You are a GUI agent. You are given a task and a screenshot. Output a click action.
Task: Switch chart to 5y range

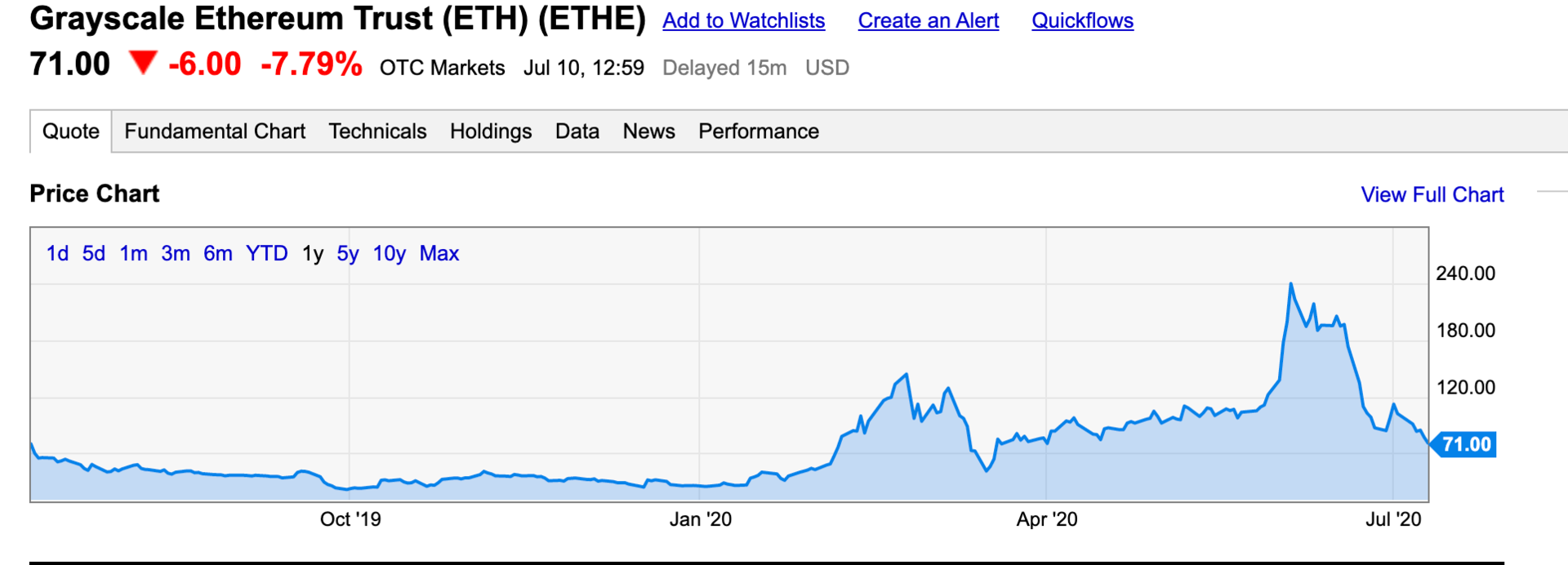348,254
